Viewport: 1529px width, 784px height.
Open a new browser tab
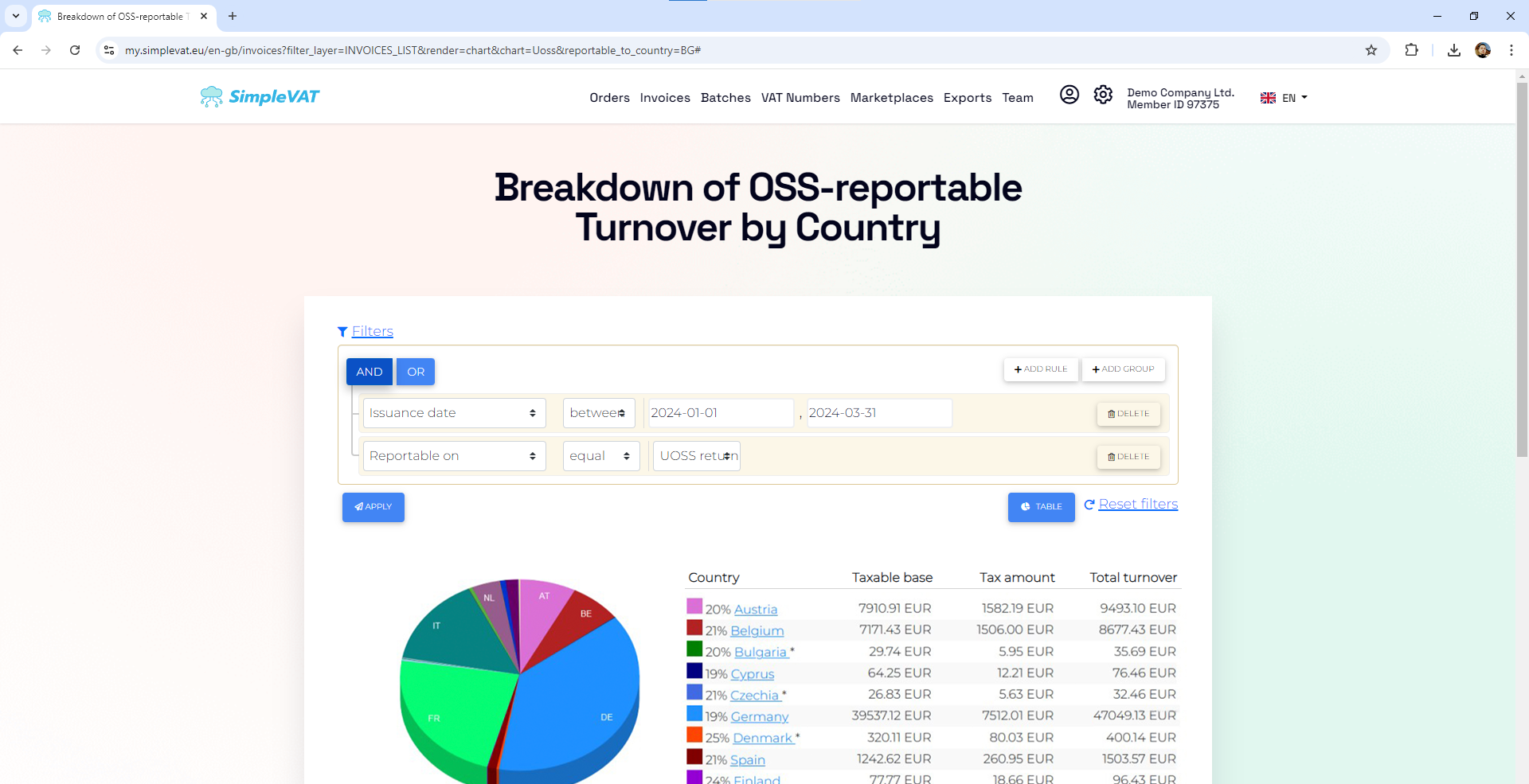[233, 16]
